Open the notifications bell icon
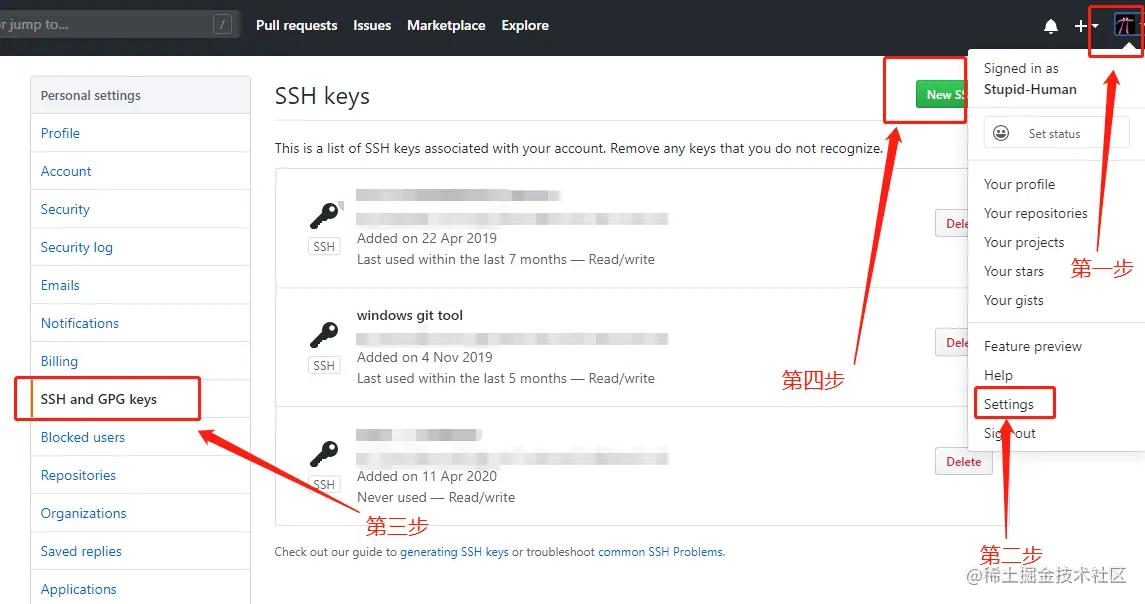 tap(1050, 26)
